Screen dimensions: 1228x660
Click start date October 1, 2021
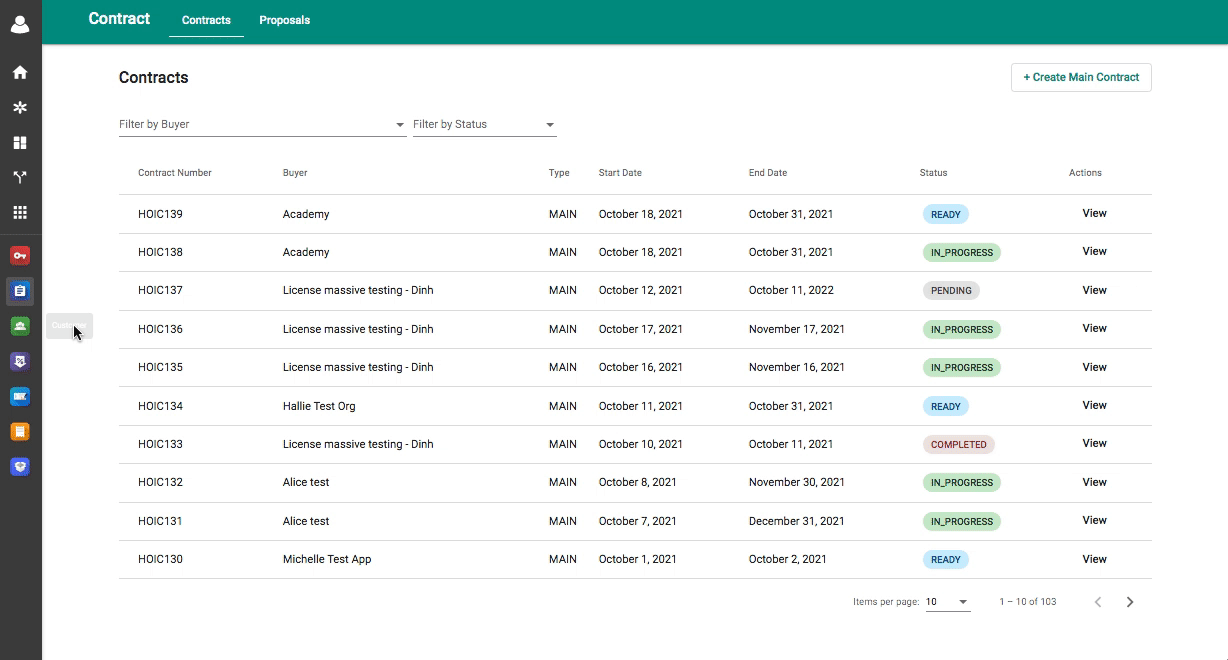[638, 559]
